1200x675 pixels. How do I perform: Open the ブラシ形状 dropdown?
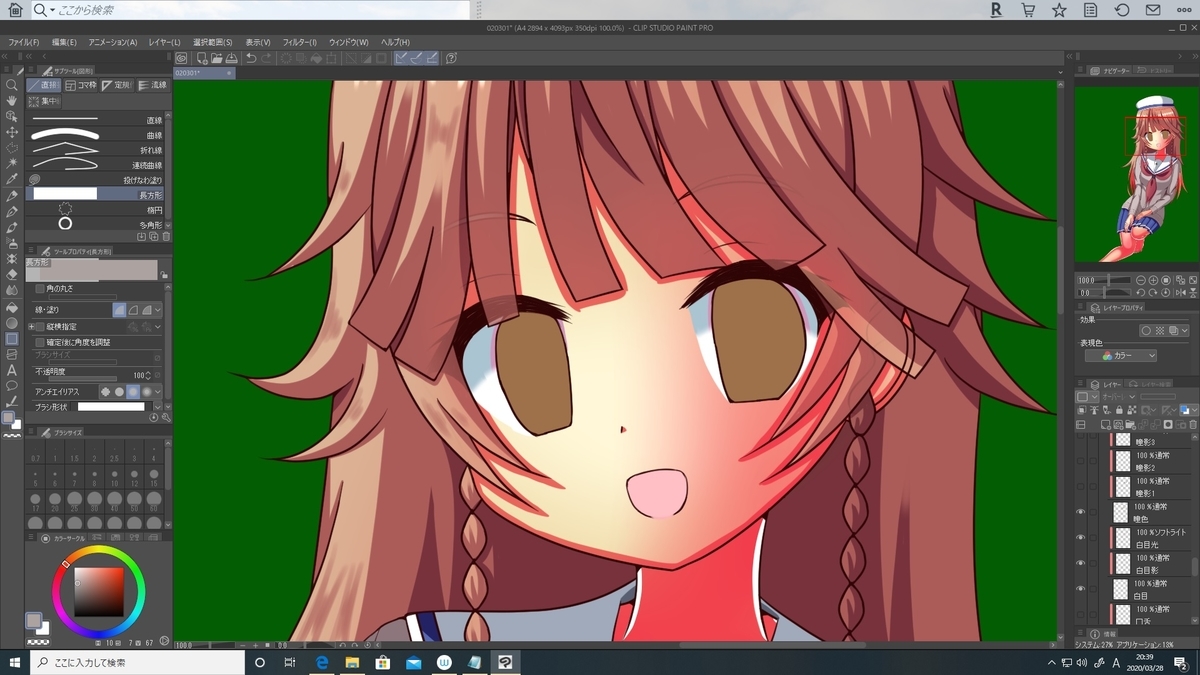coord(157,407)
